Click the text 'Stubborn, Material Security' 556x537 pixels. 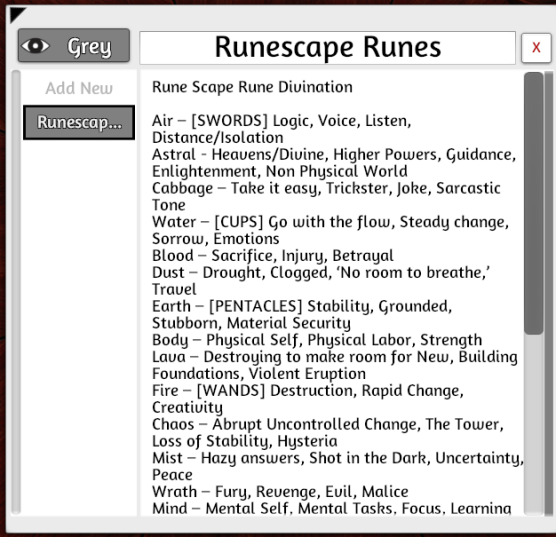point(251,323)
